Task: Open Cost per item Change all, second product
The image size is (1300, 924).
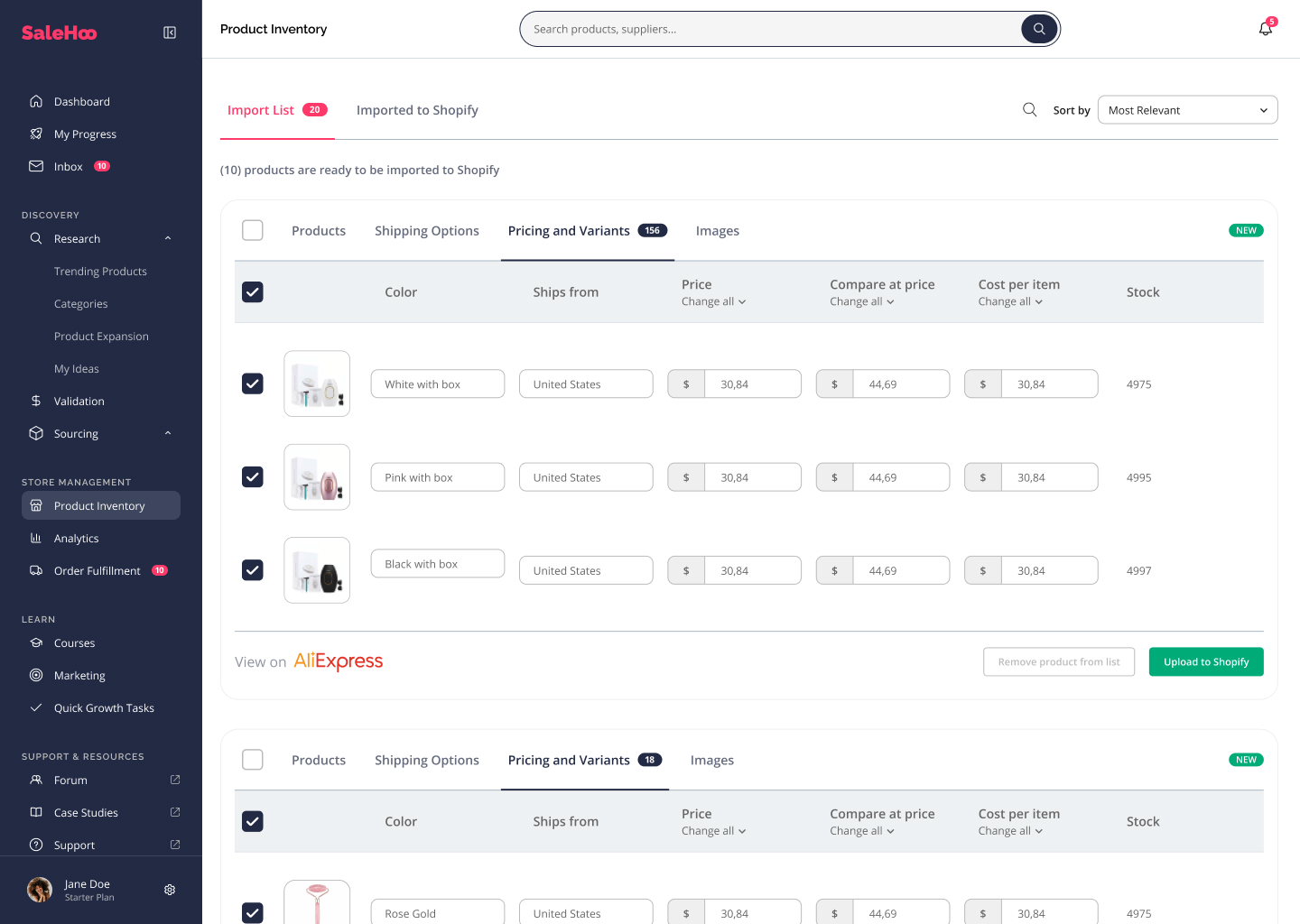Action: (x=1010, y=831)
